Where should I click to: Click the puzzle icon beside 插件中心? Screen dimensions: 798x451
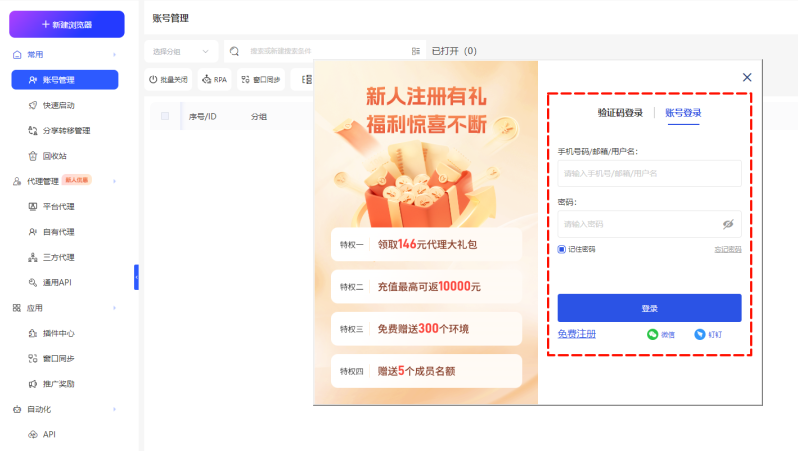33,333
